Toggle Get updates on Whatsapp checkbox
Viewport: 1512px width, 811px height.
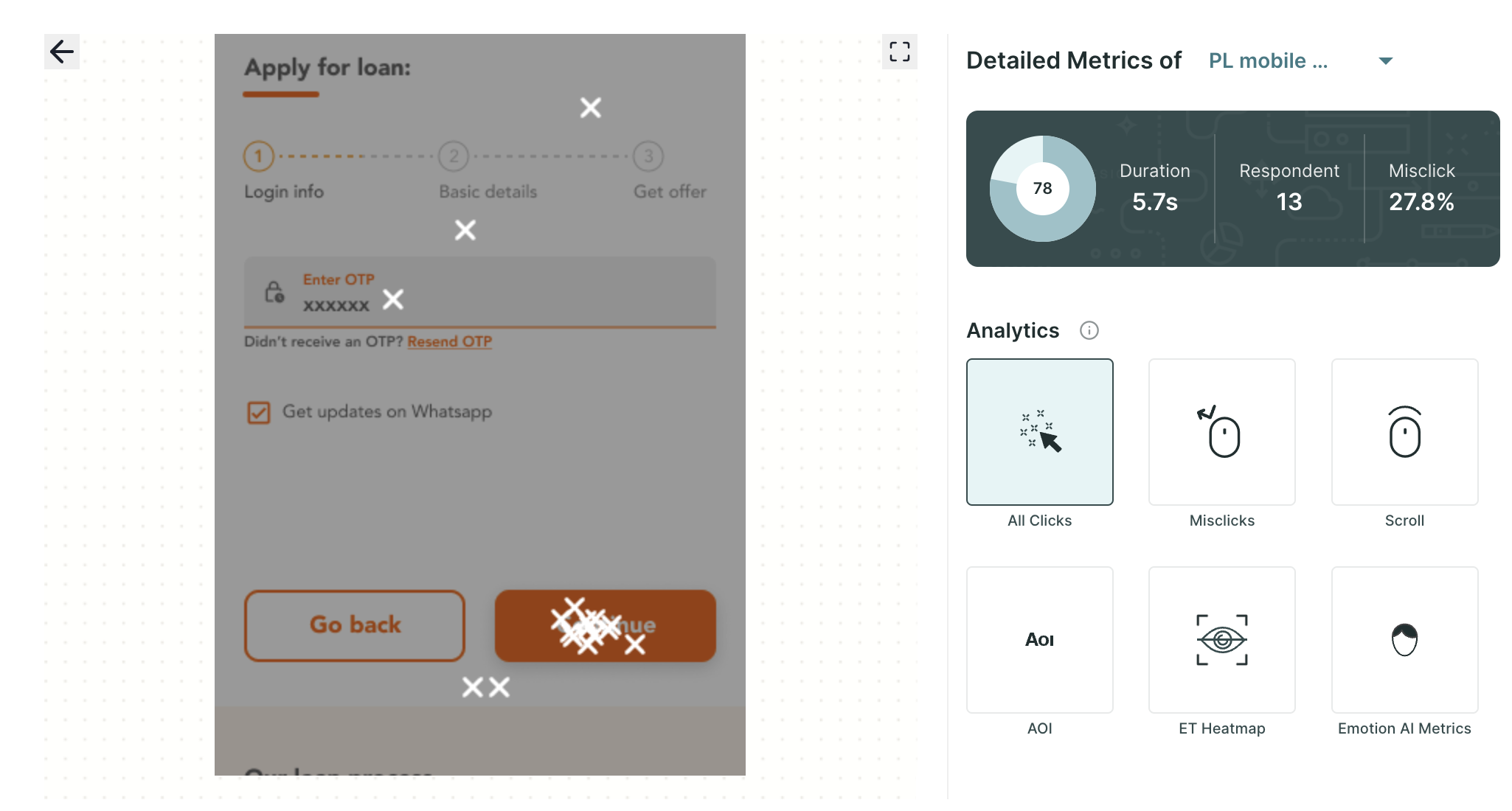coord(259,412)
